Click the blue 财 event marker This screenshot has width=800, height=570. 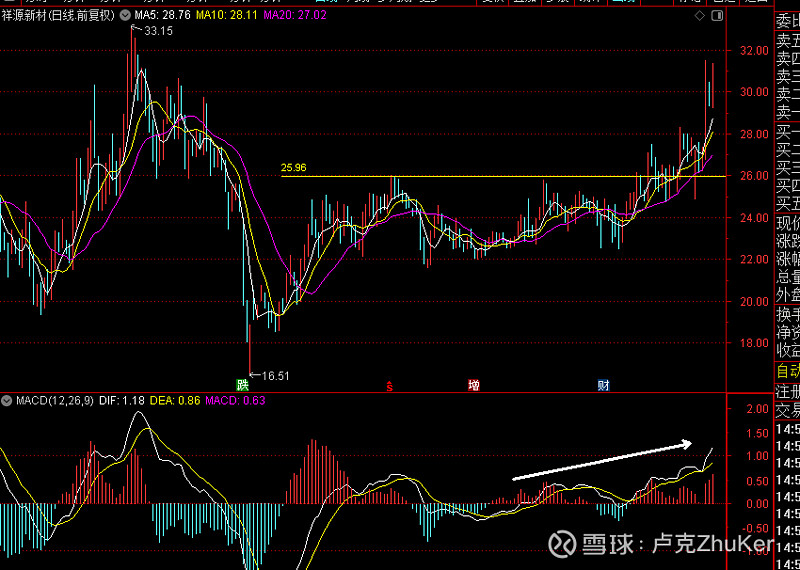pos(604,385)
